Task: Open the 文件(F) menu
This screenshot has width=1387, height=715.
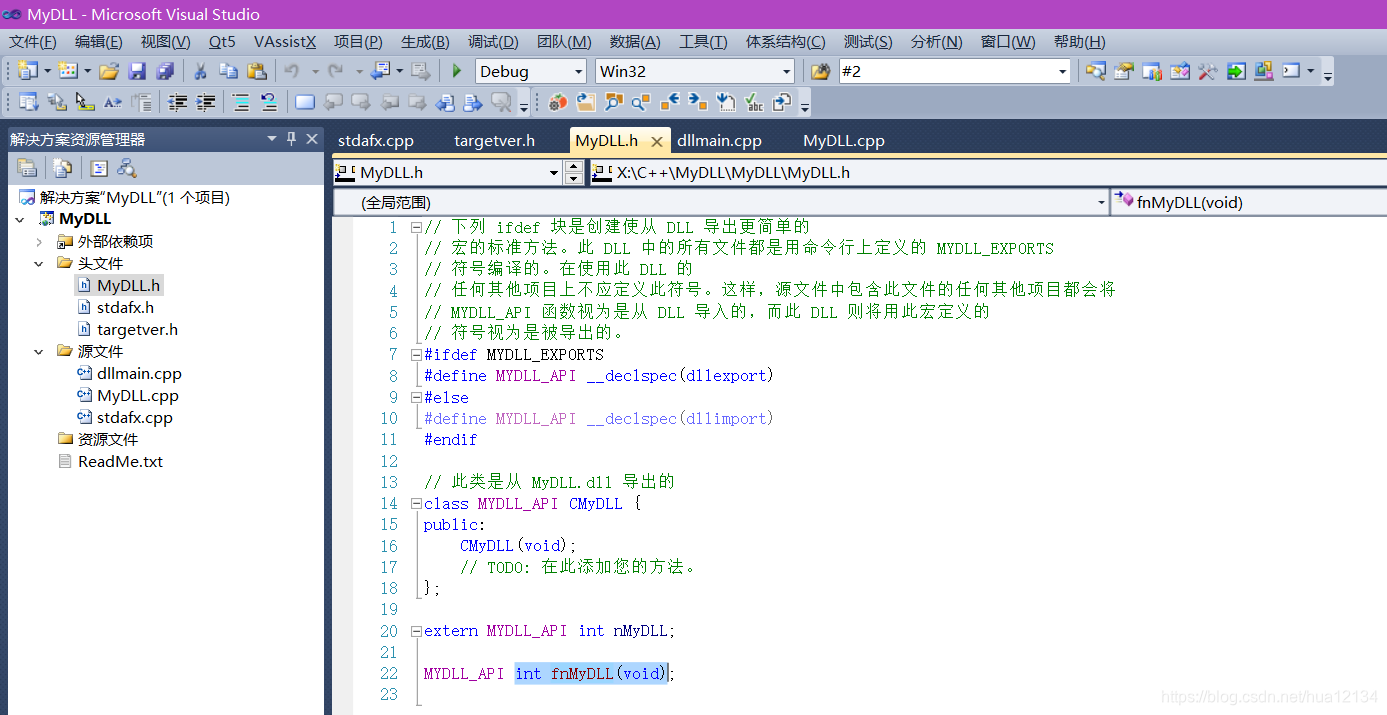Action: coord(33,42)
